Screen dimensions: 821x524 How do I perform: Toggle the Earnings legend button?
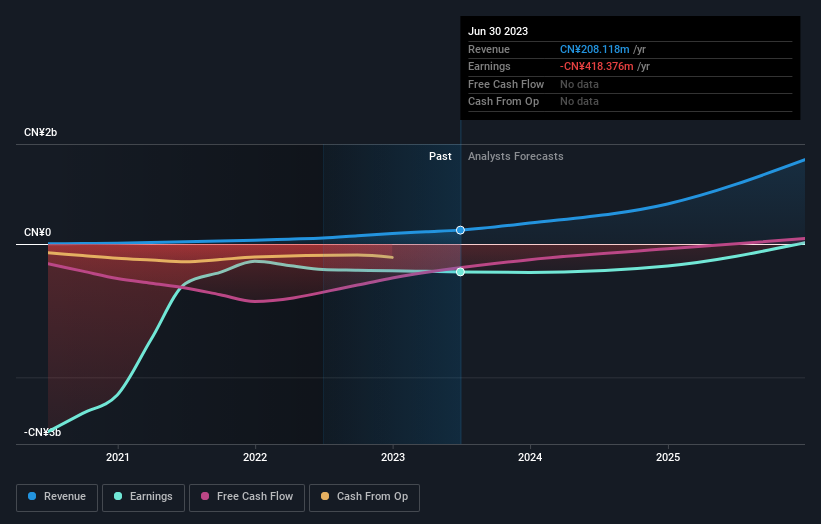point(143,497)
